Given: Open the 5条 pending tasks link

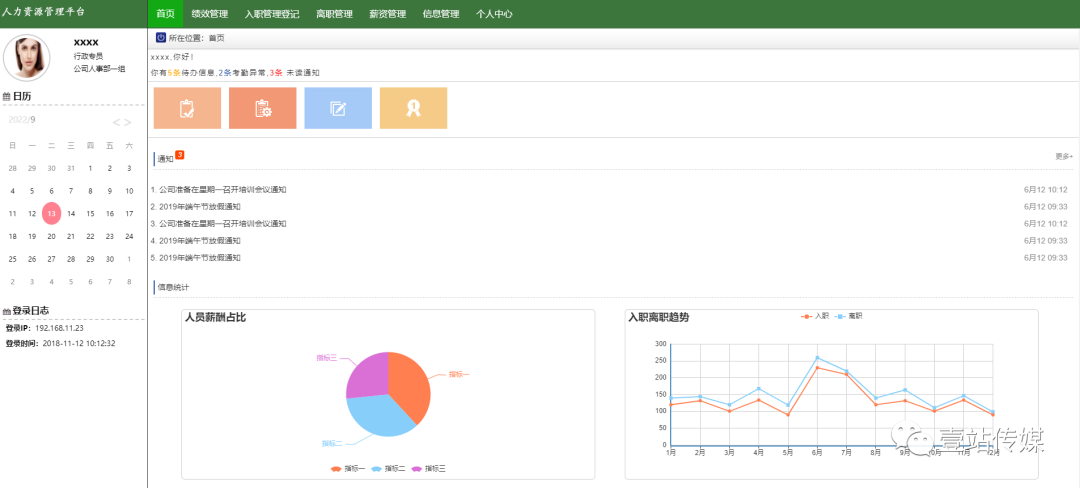Looking at the screenshot, I should 173,73.
